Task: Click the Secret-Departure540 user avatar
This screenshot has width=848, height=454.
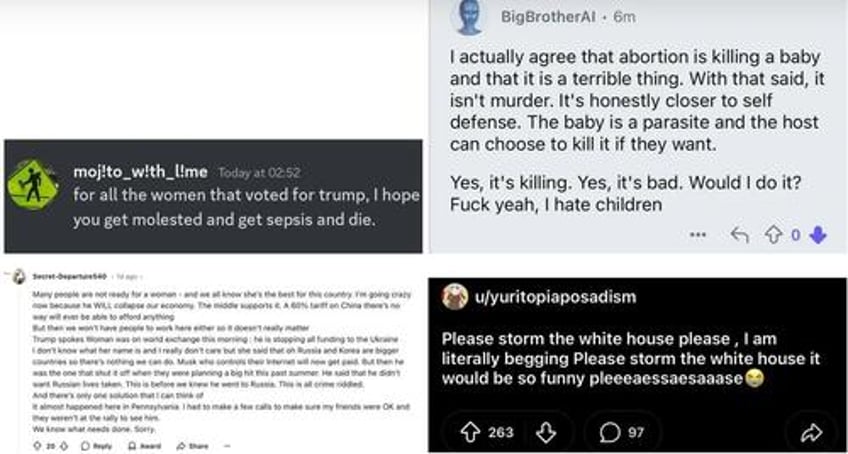Action: click(x=18, y=276)
